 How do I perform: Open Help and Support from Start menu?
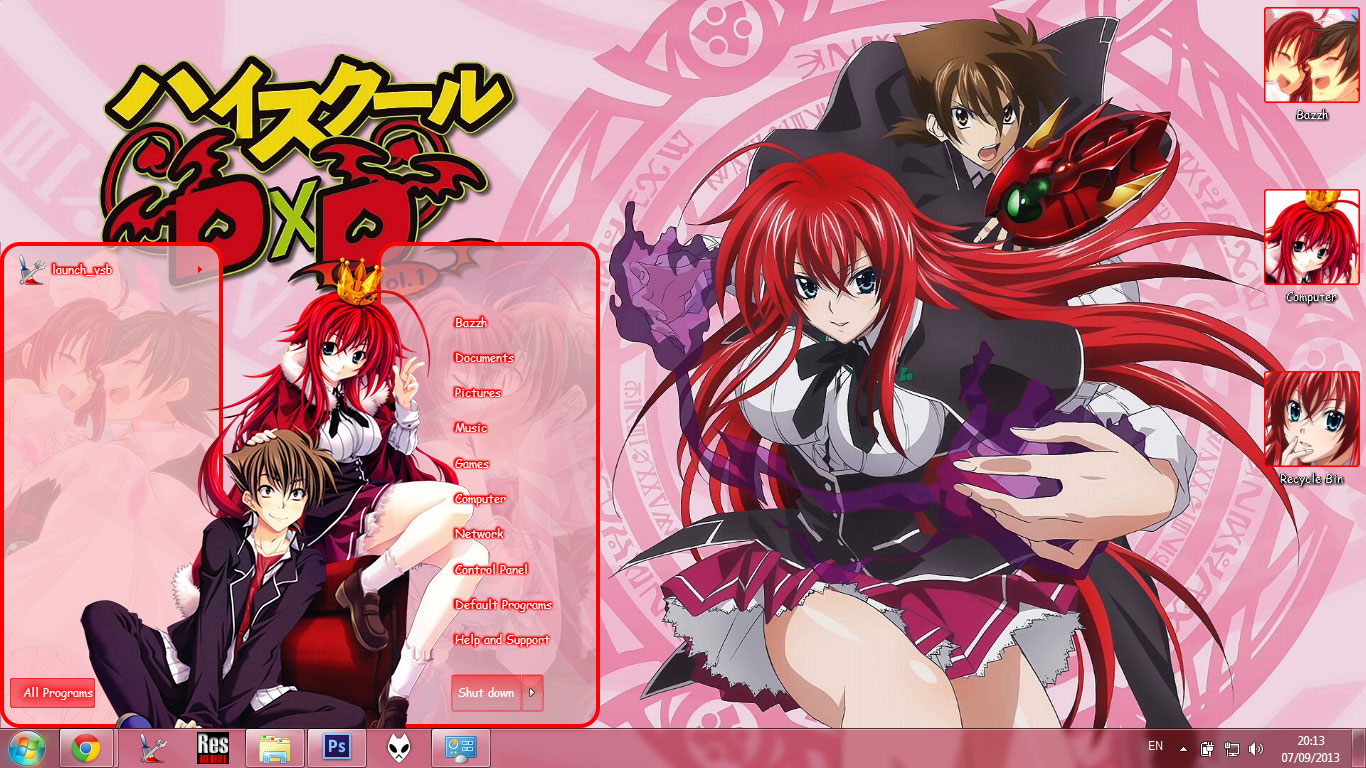502,640
